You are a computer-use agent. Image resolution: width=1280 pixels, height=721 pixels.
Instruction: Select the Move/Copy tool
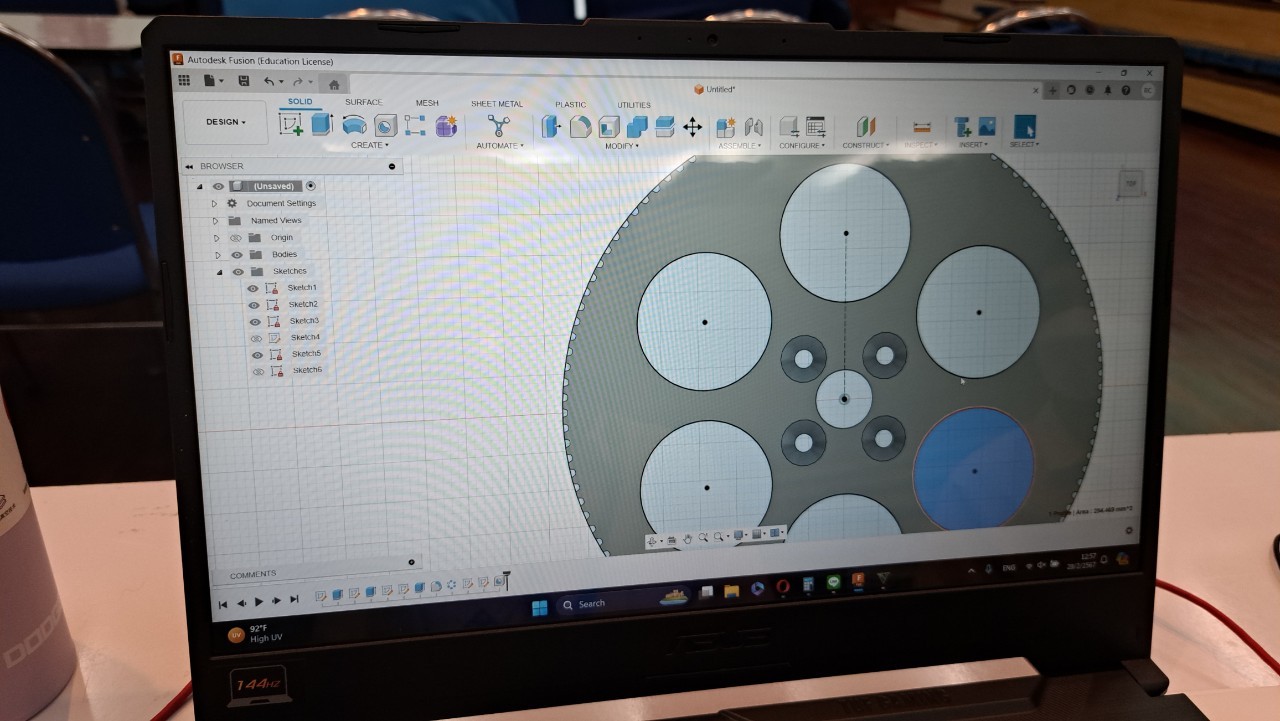tap(692, 127)
